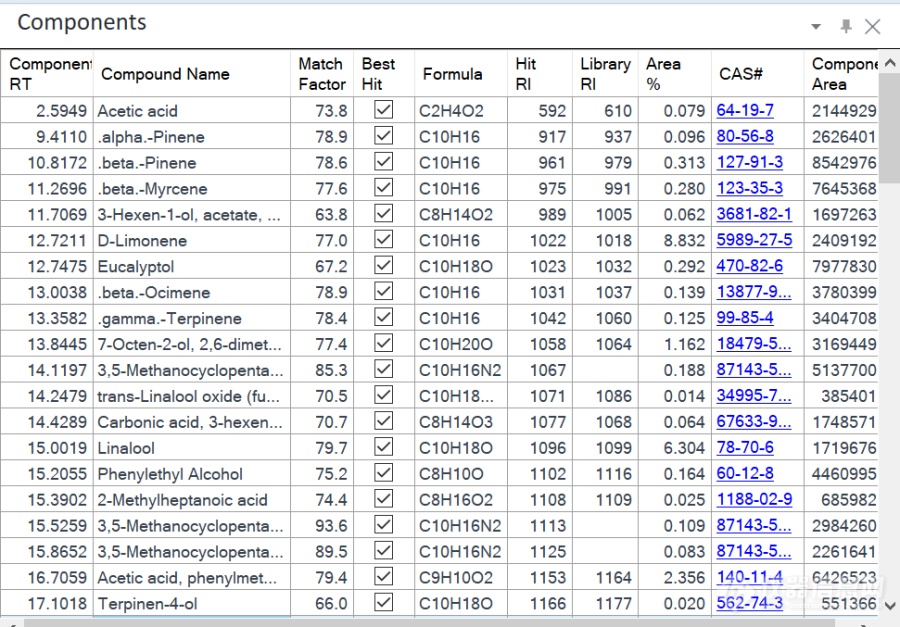Sort by Compound Name column header

click(x=192, y=73)
